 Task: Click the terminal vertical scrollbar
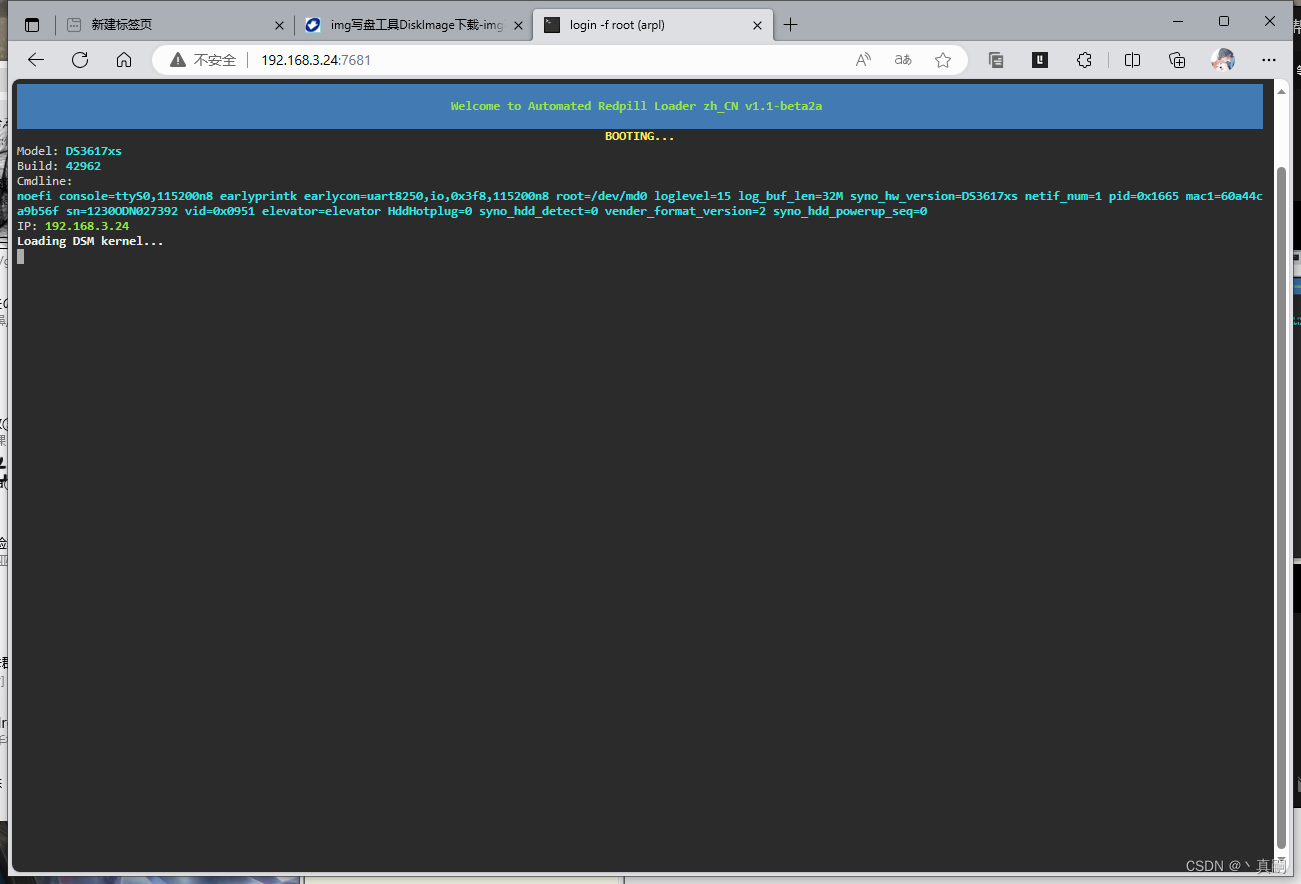(x=1282, y=507)
